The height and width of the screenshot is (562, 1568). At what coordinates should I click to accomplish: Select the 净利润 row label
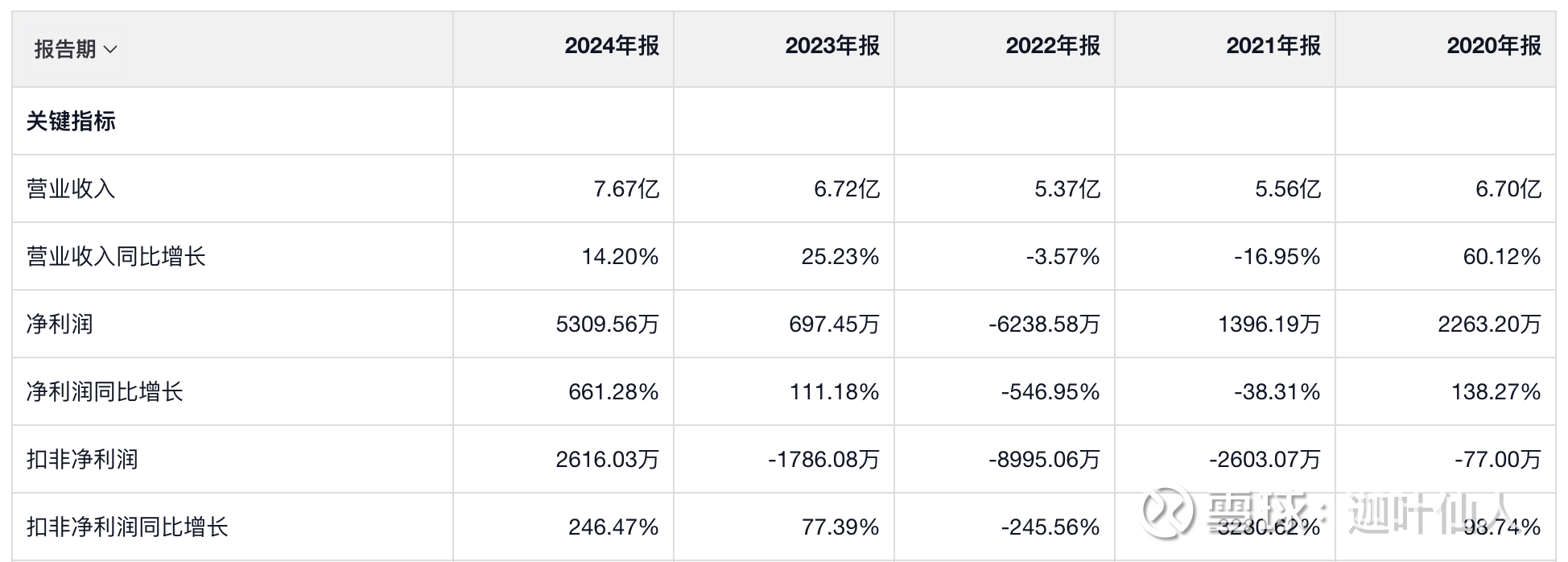pos(60,324)
